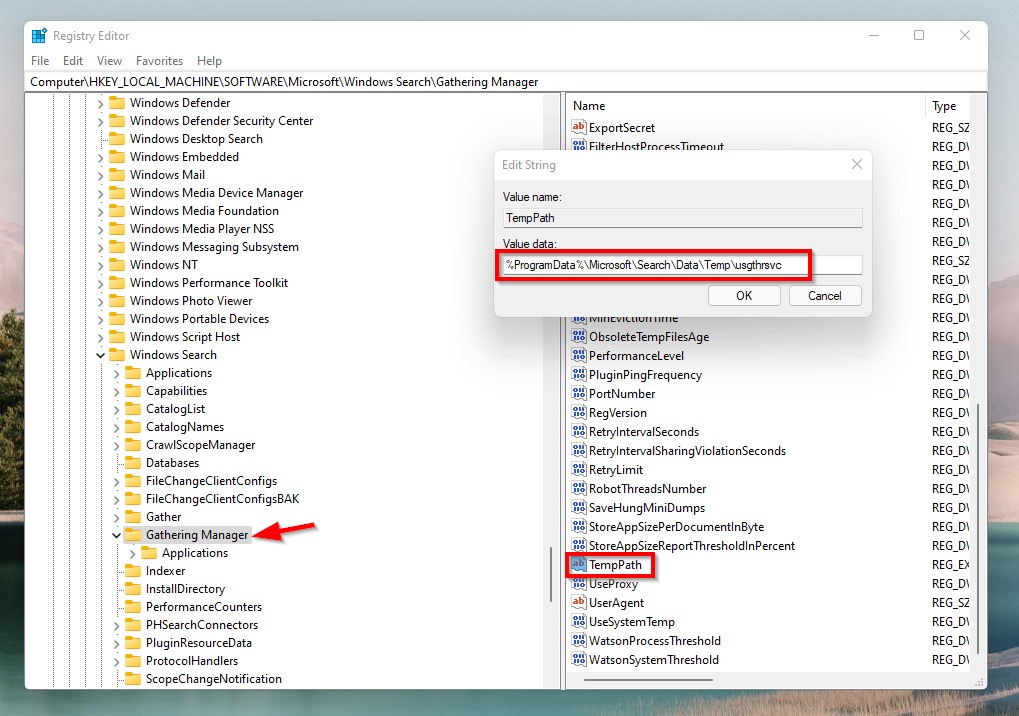Click the ExportSecret string value icon

click(578, 127)
